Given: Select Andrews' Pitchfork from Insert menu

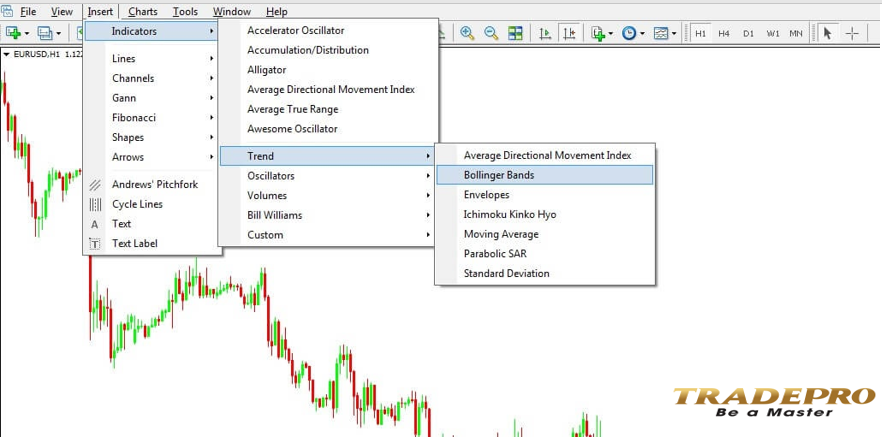Looking at the screenshot, I should point(151,185).
